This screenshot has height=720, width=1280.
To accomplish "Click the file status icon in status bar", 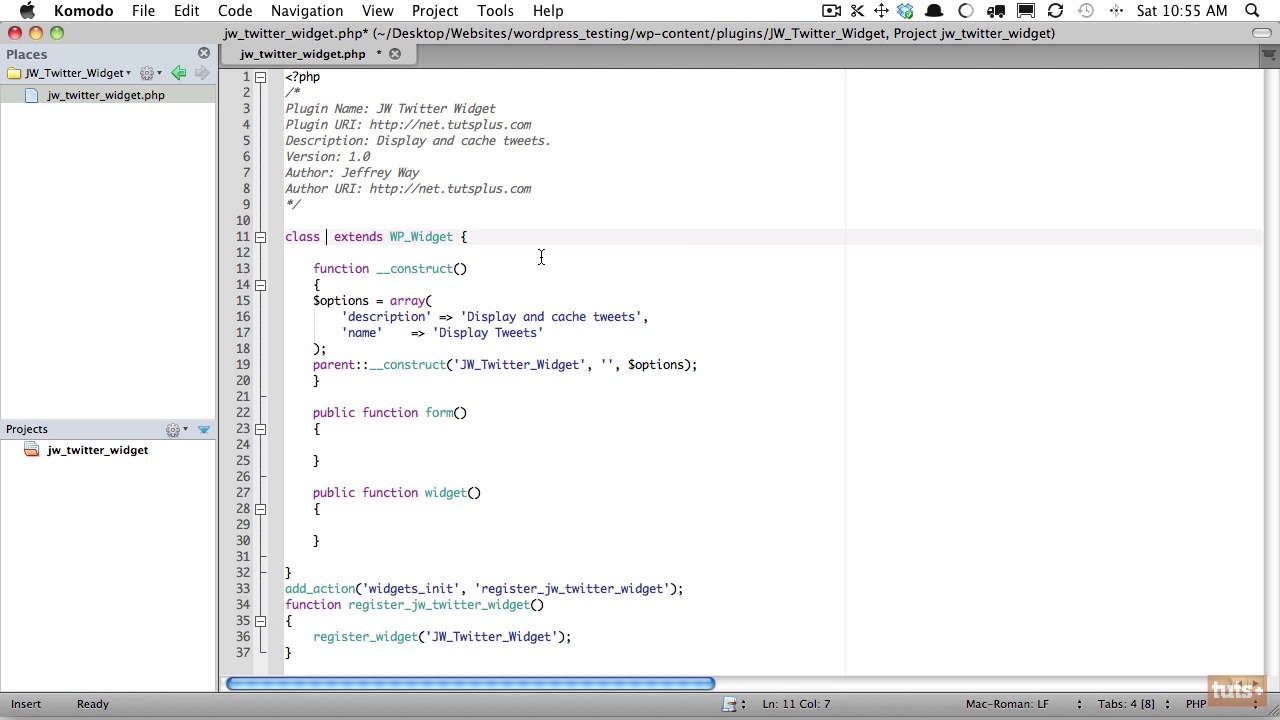I will (731, 704).
